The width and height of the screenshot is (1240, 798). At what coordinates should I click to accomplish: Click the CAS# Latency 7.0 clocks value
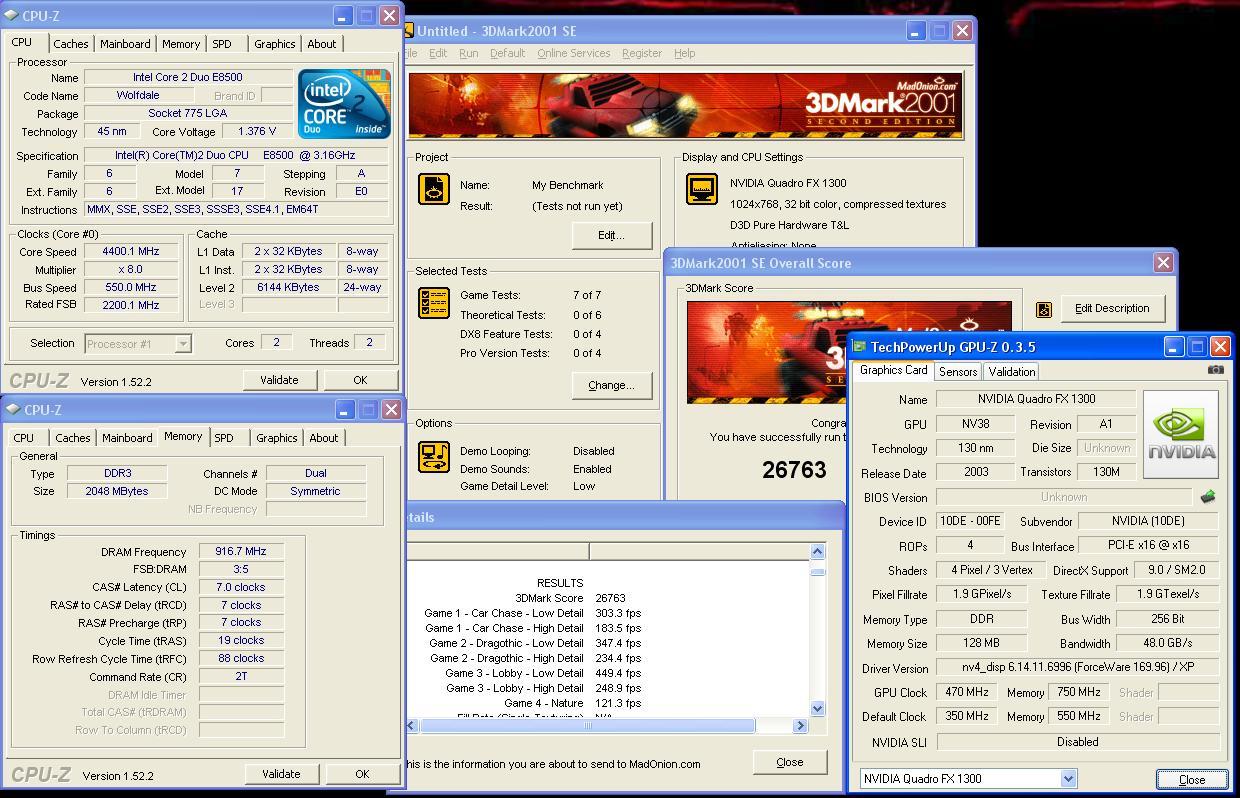pos(241,588)
